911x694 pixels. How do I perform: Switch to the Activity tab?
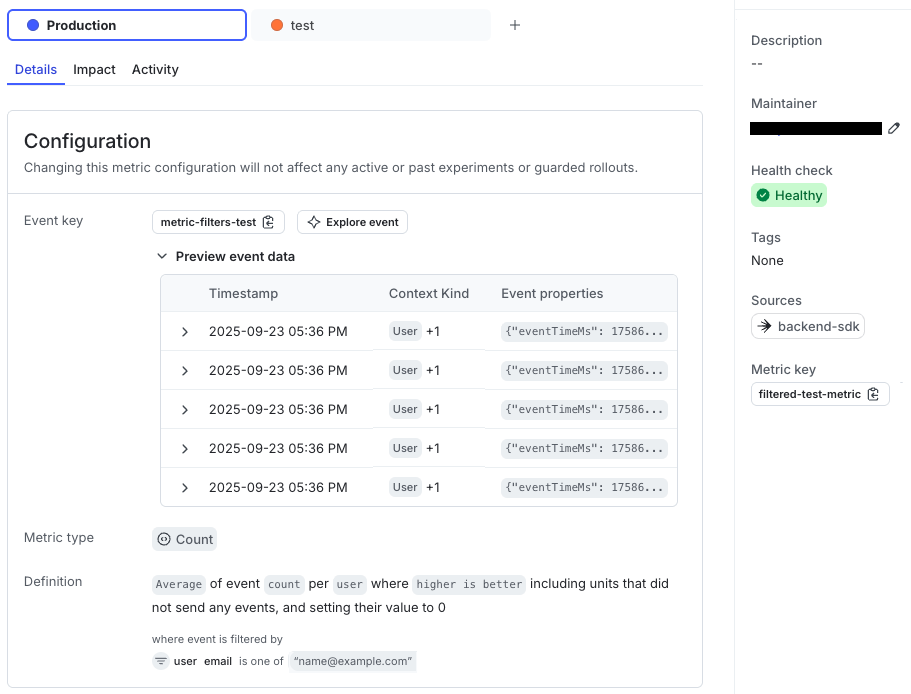(155, 69)
